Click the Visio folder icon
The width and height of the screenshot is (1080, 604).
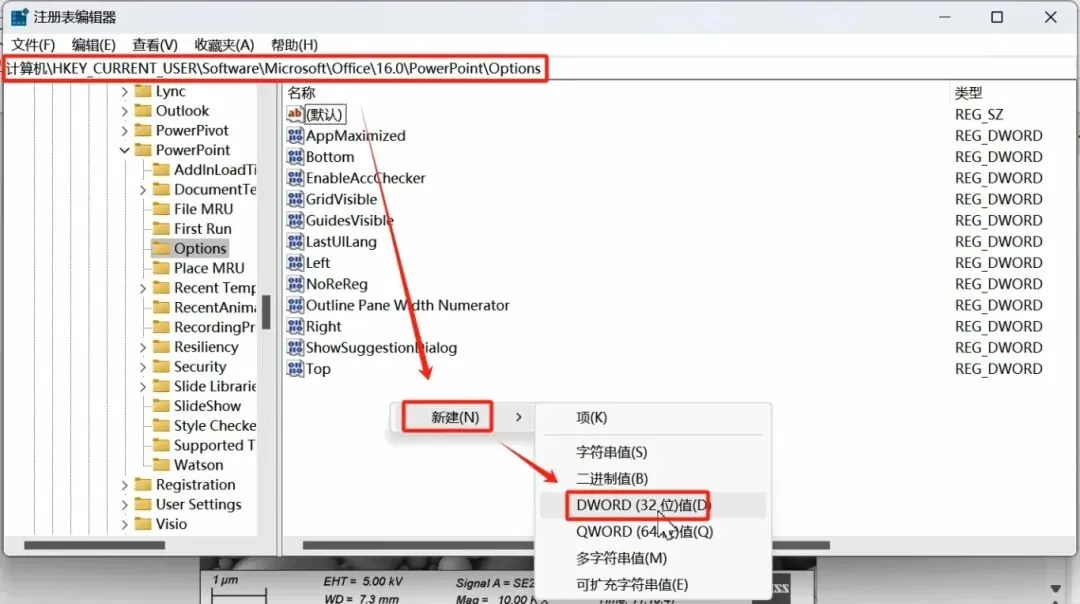click(x=143, y=524)
